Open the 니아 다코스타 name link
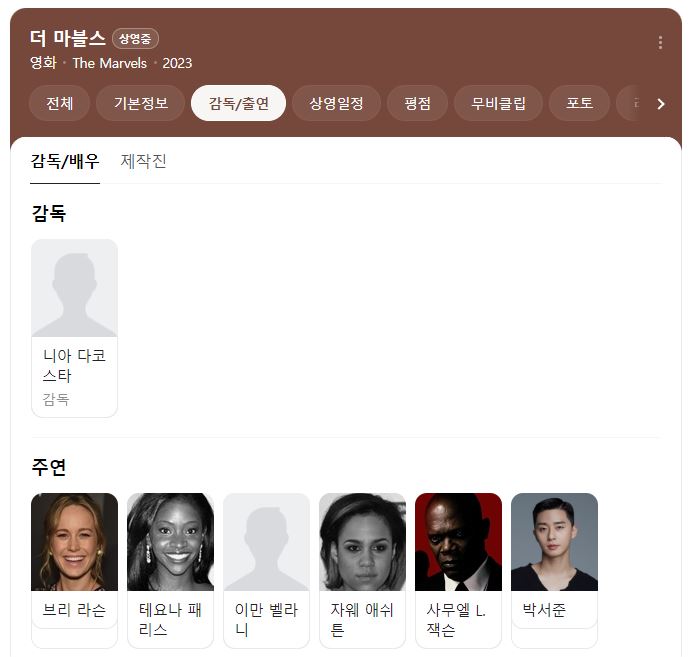Viewport: 689px width, 657px height. click(x=74, y=365)
